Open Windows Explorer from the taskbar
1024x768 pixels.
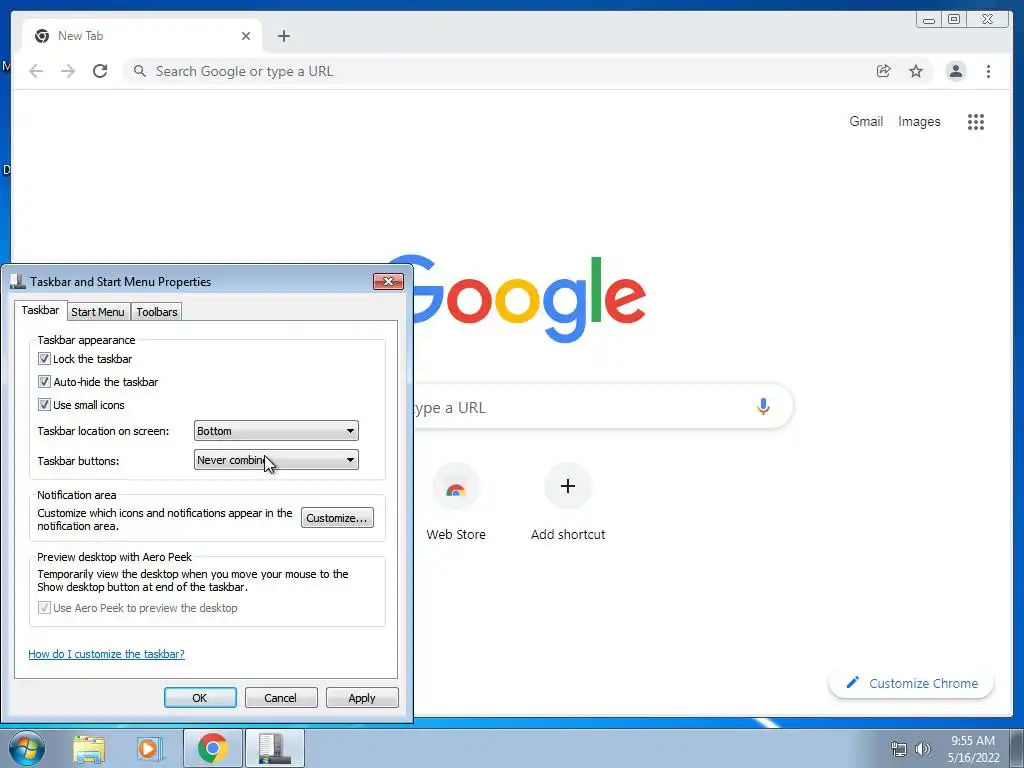pyautogui.click(x=89, y=749)
